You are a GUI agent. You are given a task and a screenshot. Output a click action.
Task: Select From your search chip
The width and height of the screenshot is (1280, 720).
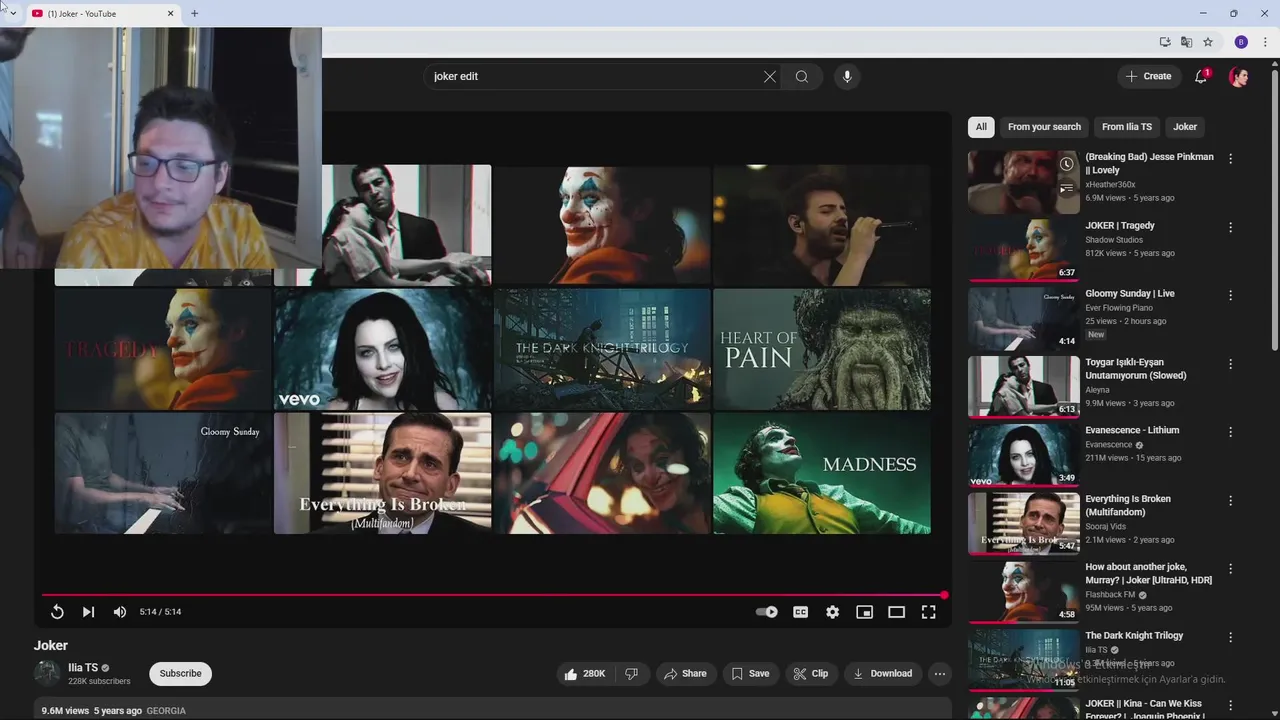coord(1044,127)
